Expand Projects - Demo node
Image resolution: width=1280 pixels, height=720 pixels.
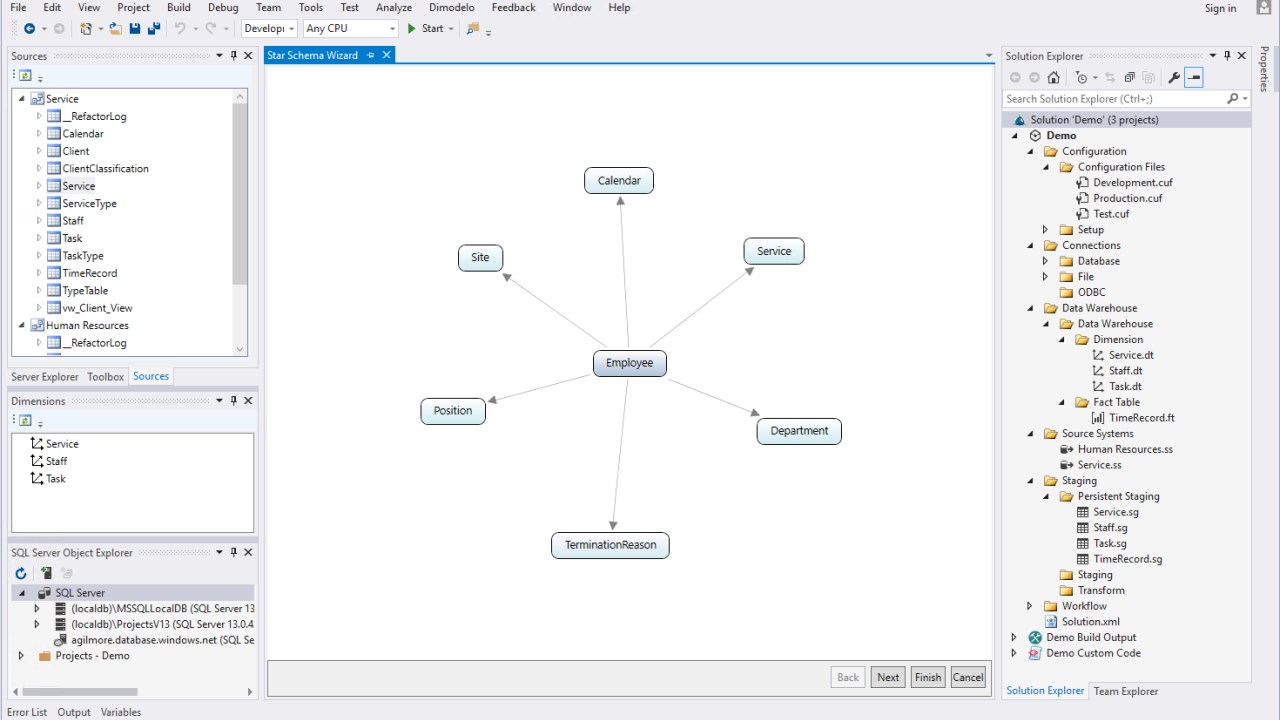(x=21, y=656)
